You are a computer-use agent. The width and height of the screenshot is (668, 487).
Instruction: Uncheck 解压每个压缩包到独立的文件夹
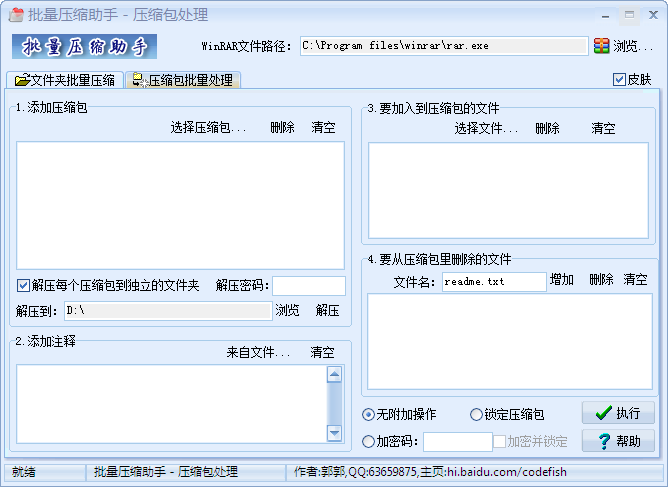23,285
